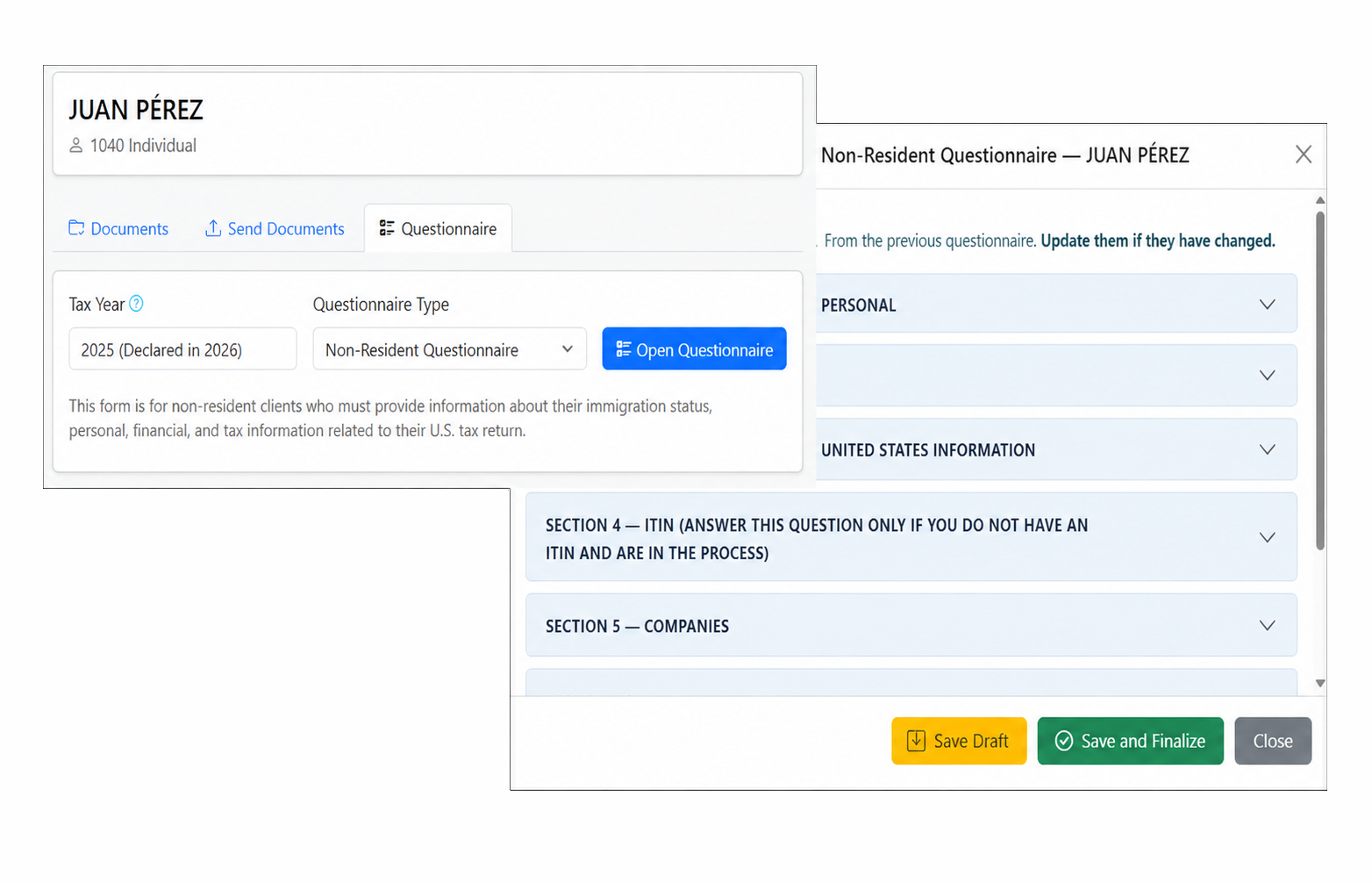Click the JUAN PÉREZ client name heading

[136, 110]
